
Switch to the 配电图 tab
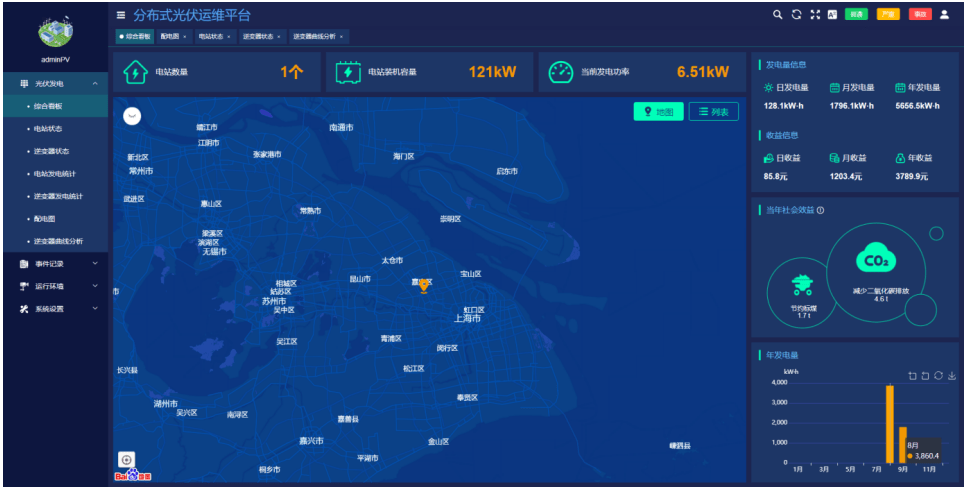pos(171,36)
